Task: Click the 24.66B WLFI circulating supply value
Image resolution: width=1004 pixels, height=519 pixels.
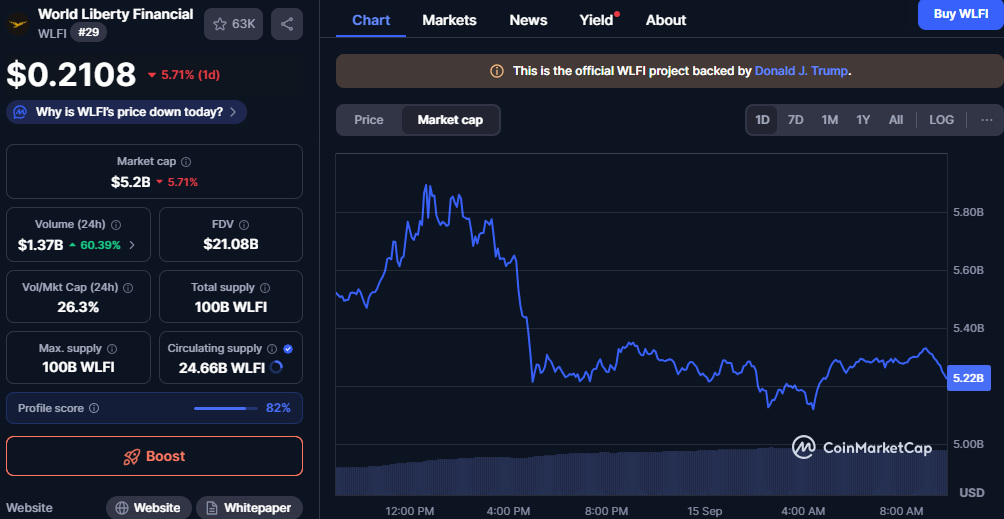Action: coord(222,368)
